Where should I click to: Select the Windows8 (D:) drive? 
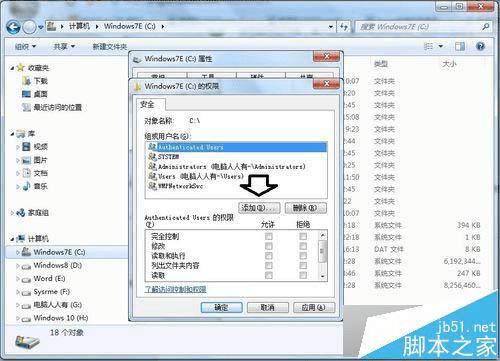[x=58, y=266]
